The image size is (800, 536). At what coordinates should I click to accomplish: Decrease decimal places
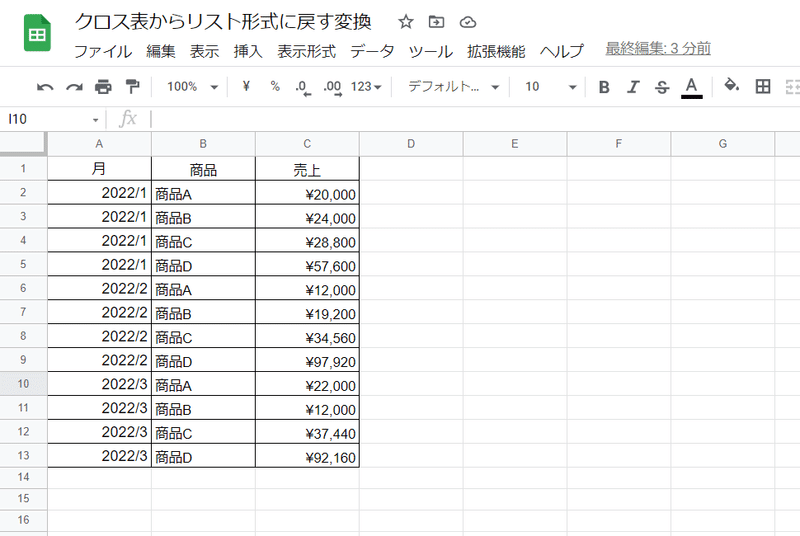(303, 88)
